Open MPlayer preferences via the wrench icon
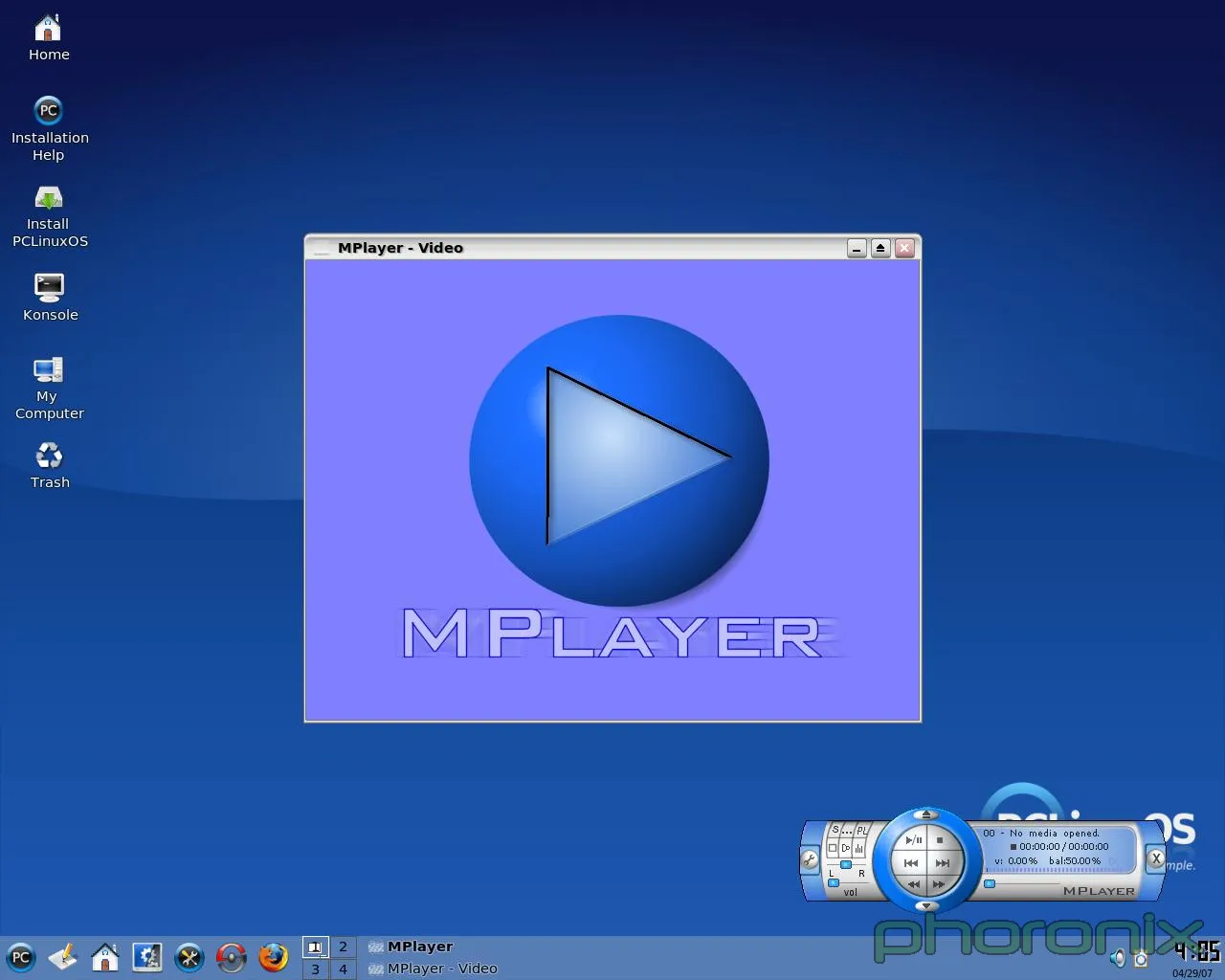Screen dimensions: 1225x980 (x=810, y=859)
